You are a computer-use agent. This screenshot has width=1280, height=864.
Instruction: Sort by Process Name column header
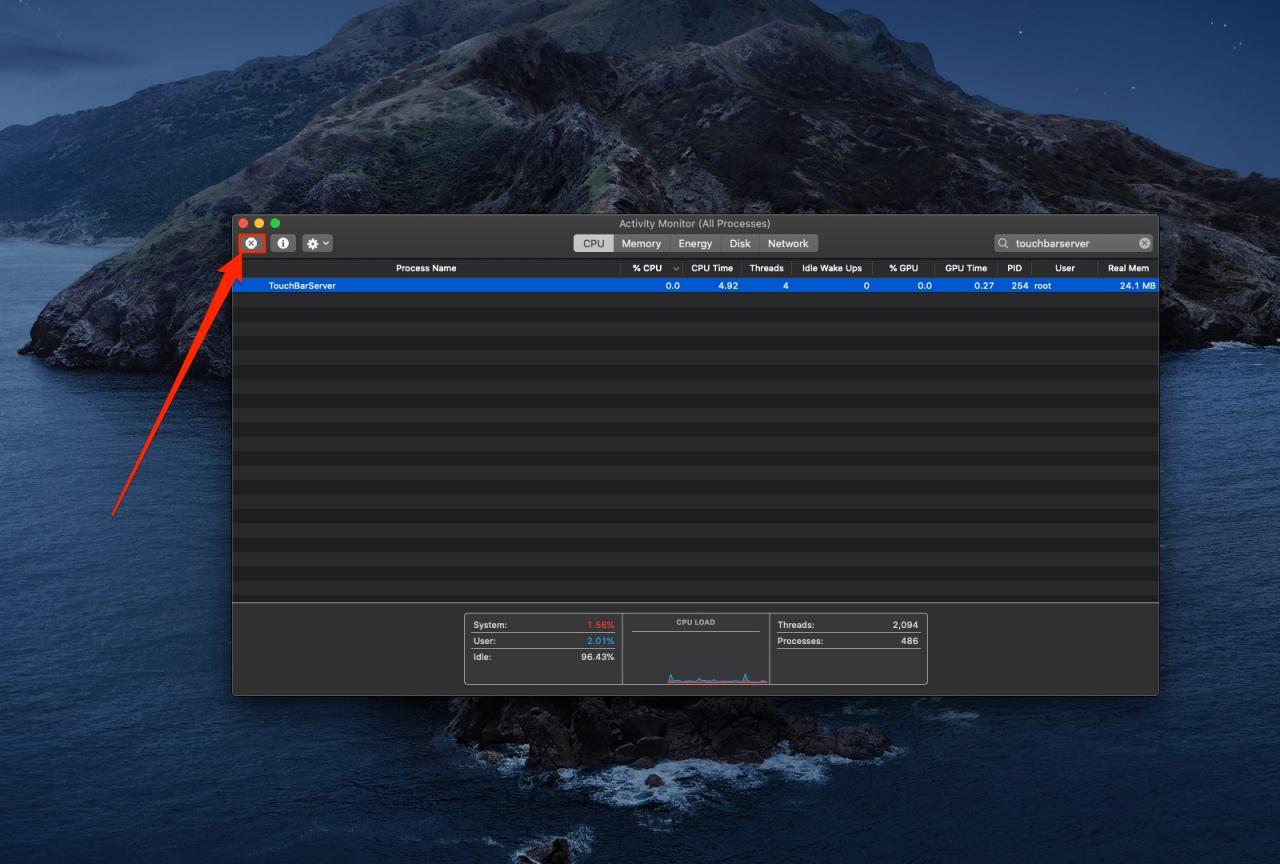426,268
